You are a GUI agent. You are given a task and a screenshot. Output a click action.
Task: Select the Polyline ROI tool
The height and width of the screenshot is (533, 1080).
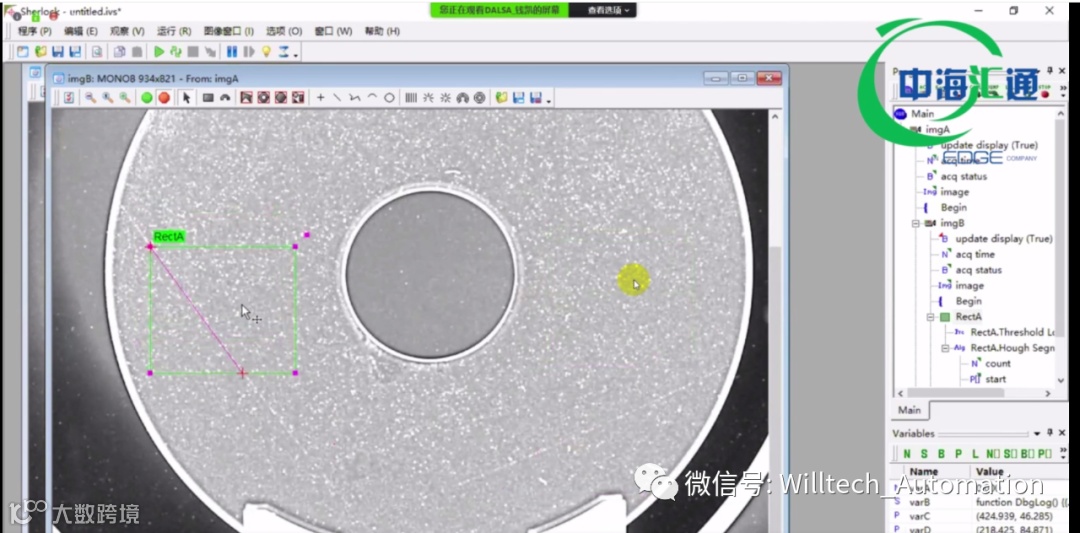pos(355,98)
